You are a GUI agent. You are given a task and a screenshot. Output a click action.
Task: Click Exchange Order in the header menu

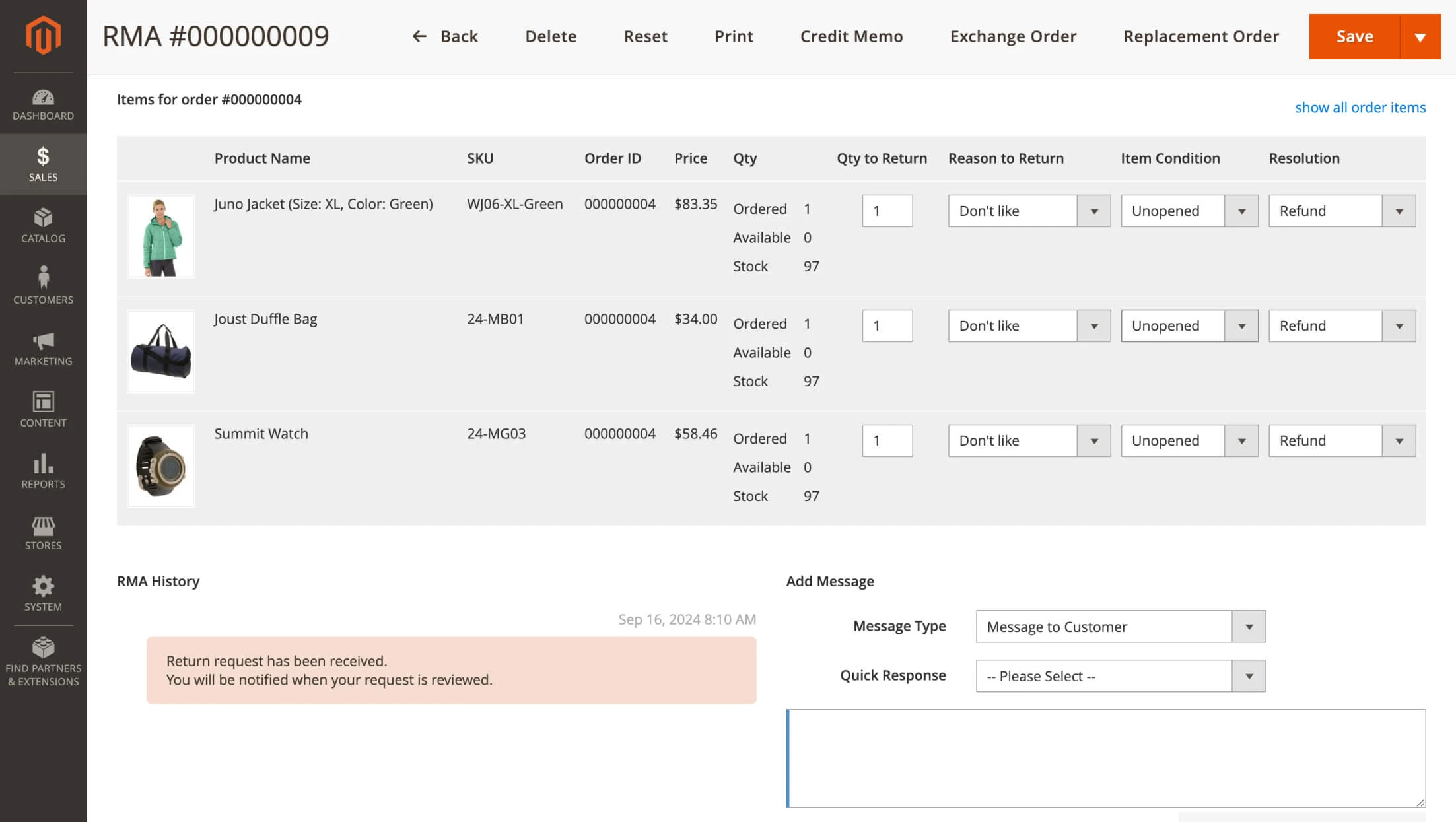[x=1013, y=36]
